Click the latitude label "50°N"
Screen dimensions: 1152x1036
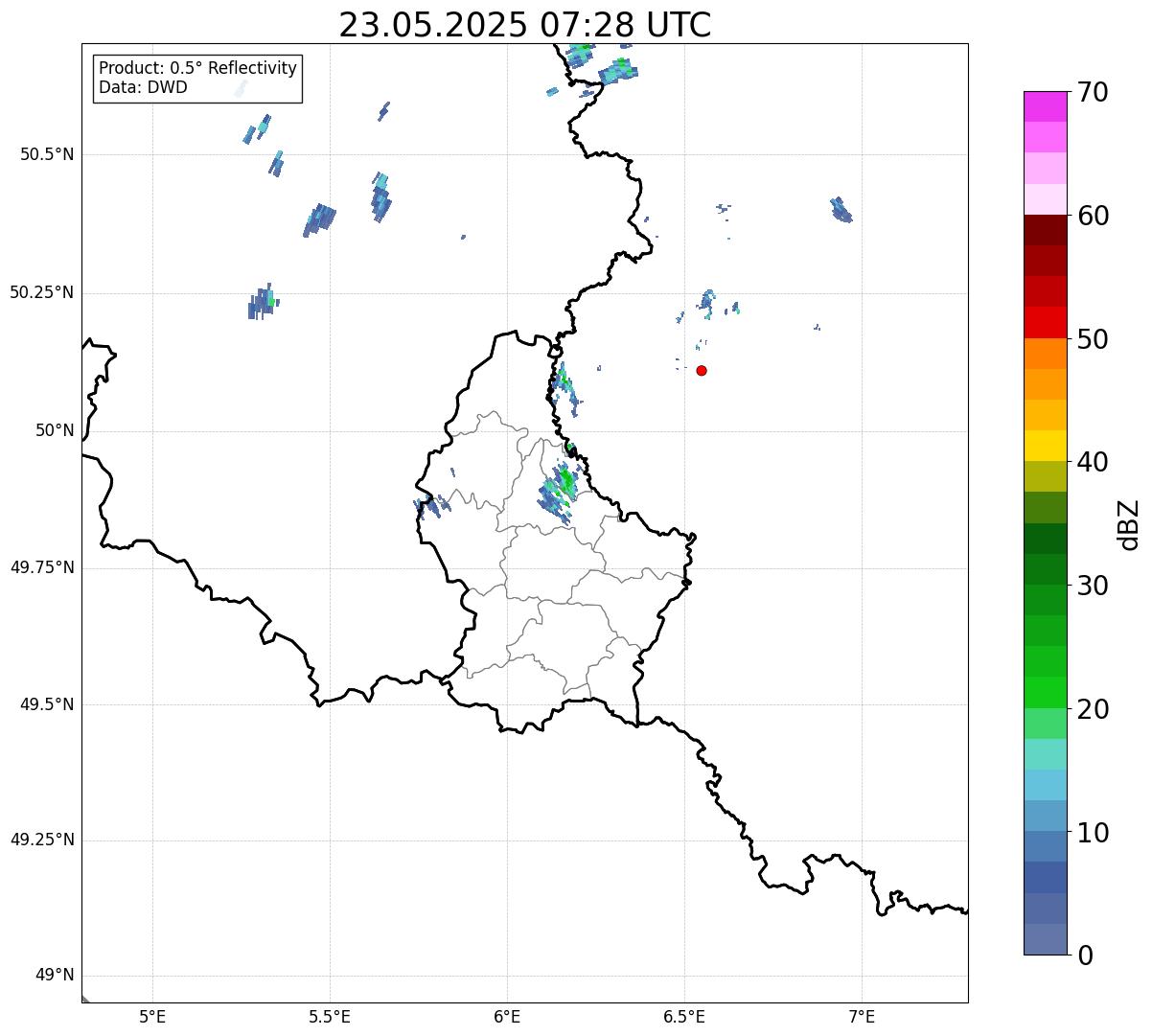click(x=55, y=430)
